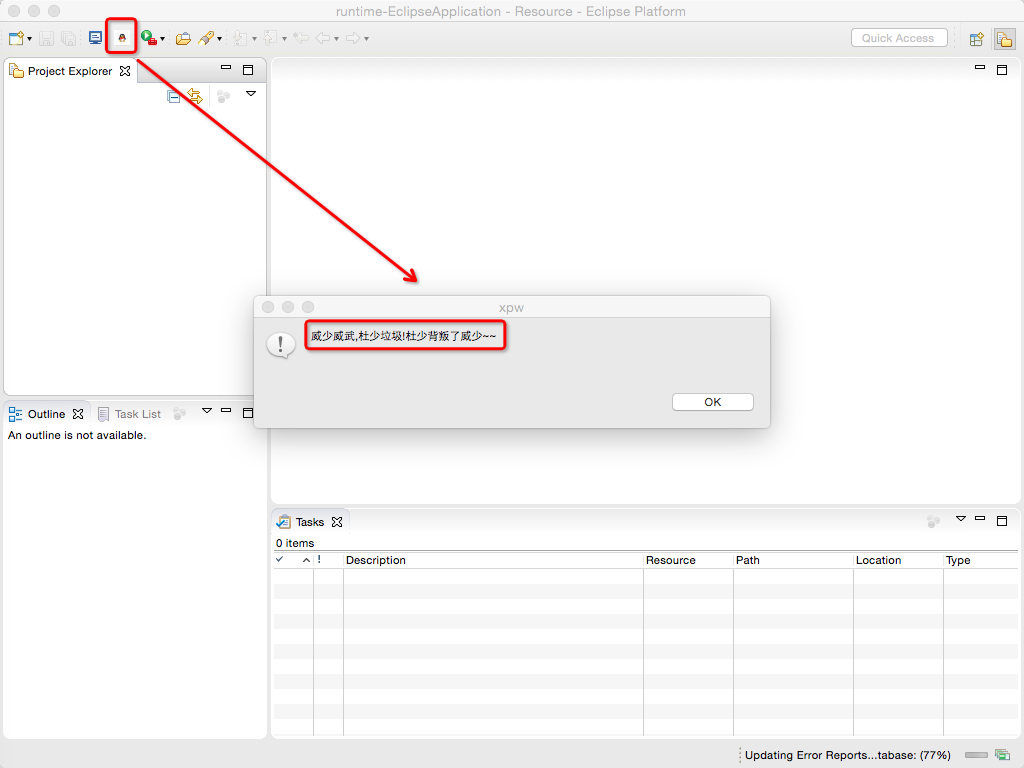Click the status bar progress indicator bar

tap(976, 755)
